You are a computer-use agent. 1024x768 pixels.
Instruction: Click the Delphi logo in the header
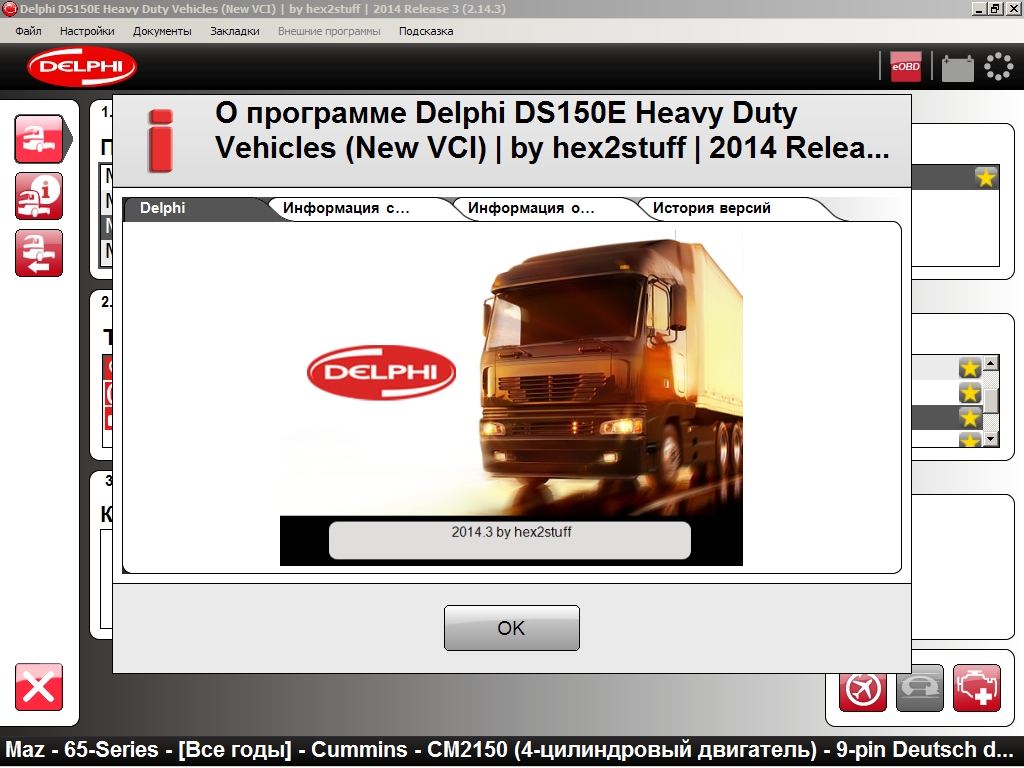82,67
